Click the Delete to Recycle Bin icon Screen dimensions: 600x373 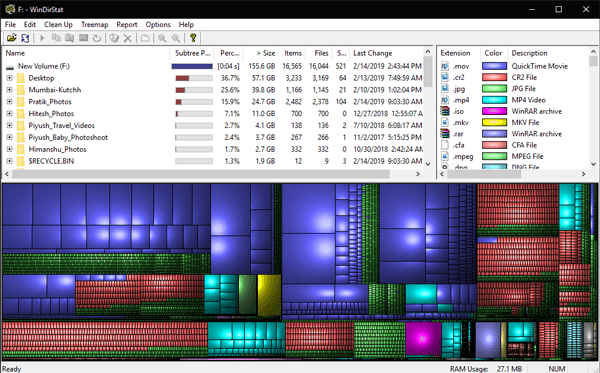(x=114, y=38)
